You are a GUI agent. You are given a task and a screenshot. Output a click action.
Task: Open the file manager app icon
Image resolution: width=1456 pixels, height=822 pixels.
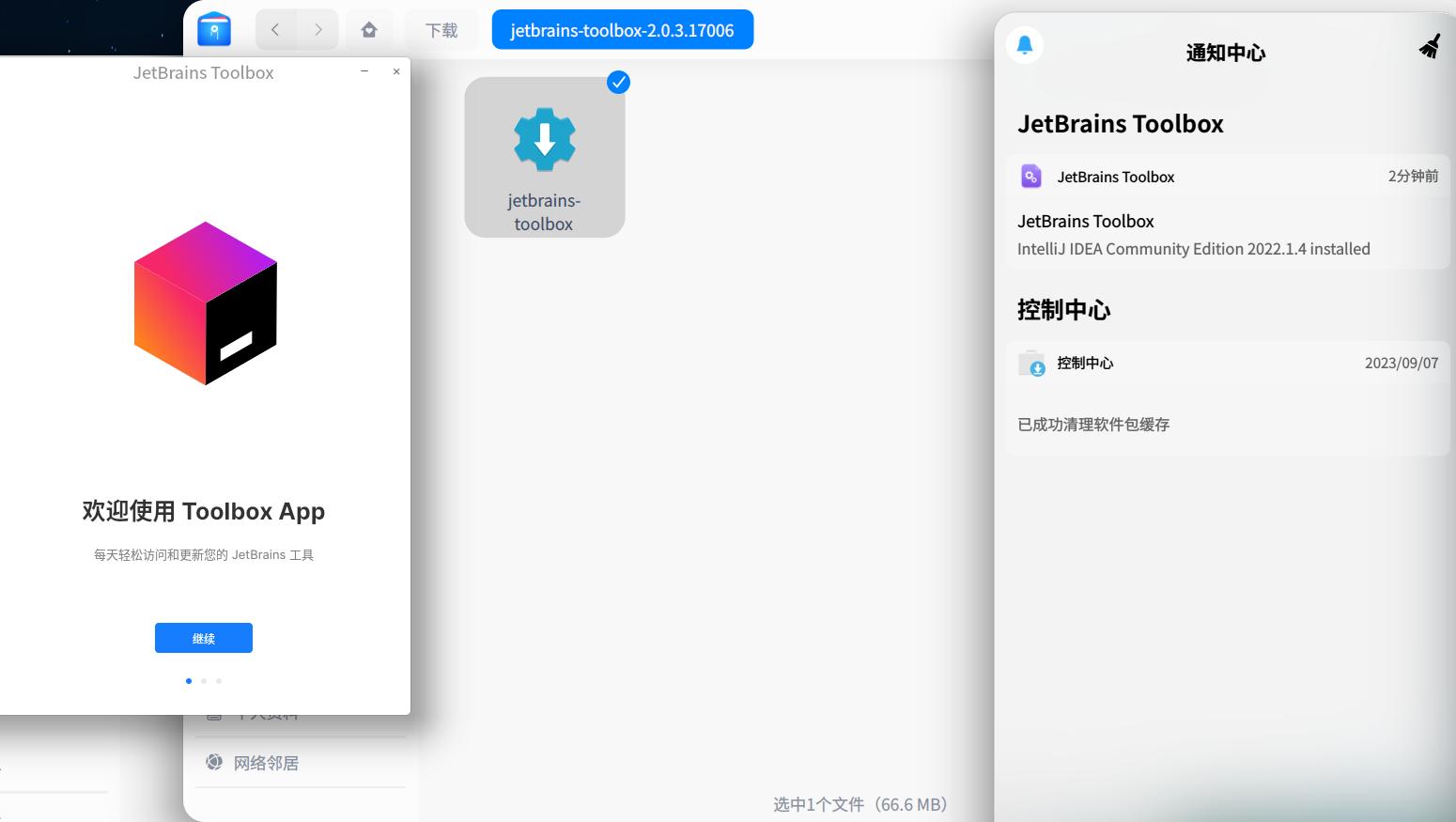pyautogui.click(x=214, y=29)
